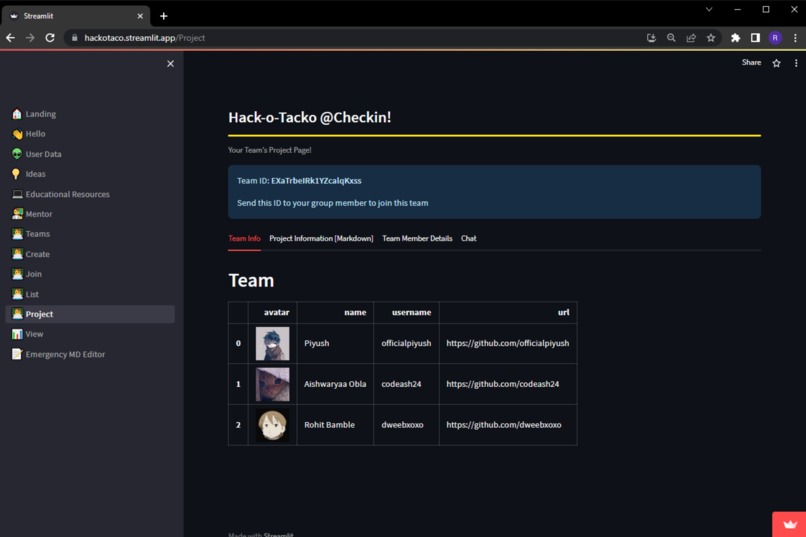Open the Team Member Details tab
The image size is (806, 537).
(x=417, y=238)
